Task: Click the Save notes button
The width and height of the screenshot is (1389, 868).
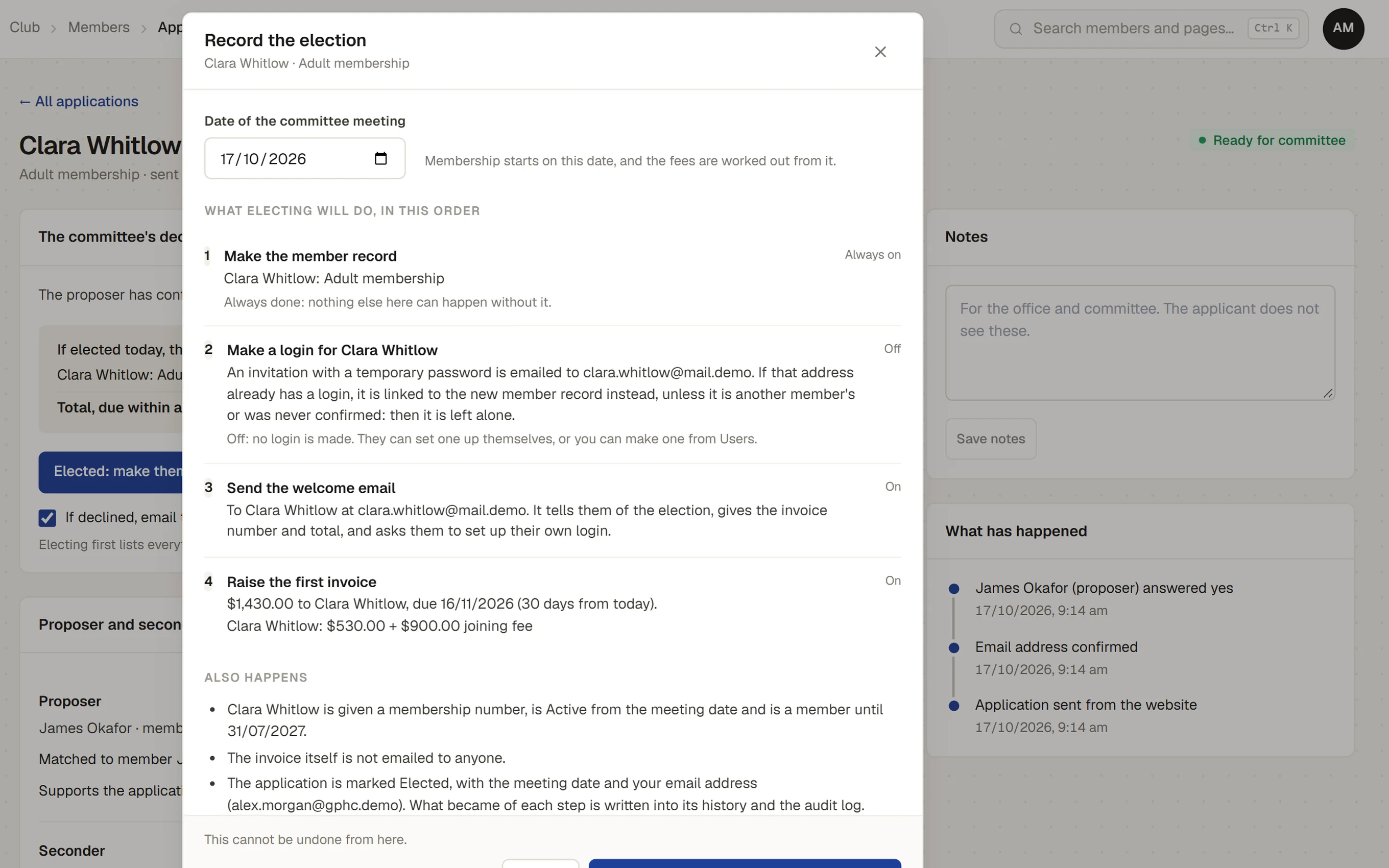Action: (x=991, y=439)
